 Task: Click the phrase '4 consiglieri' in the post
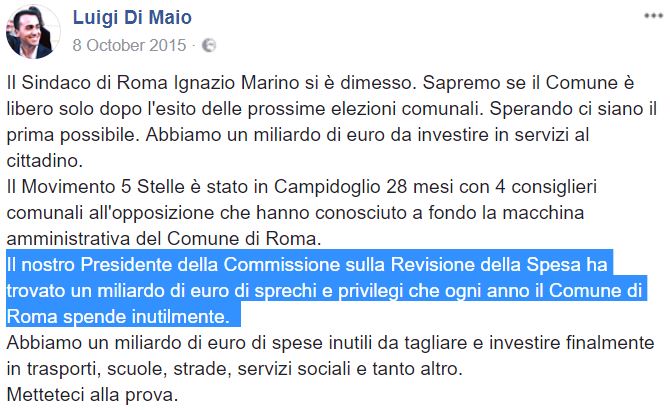[x=546, y=187]
